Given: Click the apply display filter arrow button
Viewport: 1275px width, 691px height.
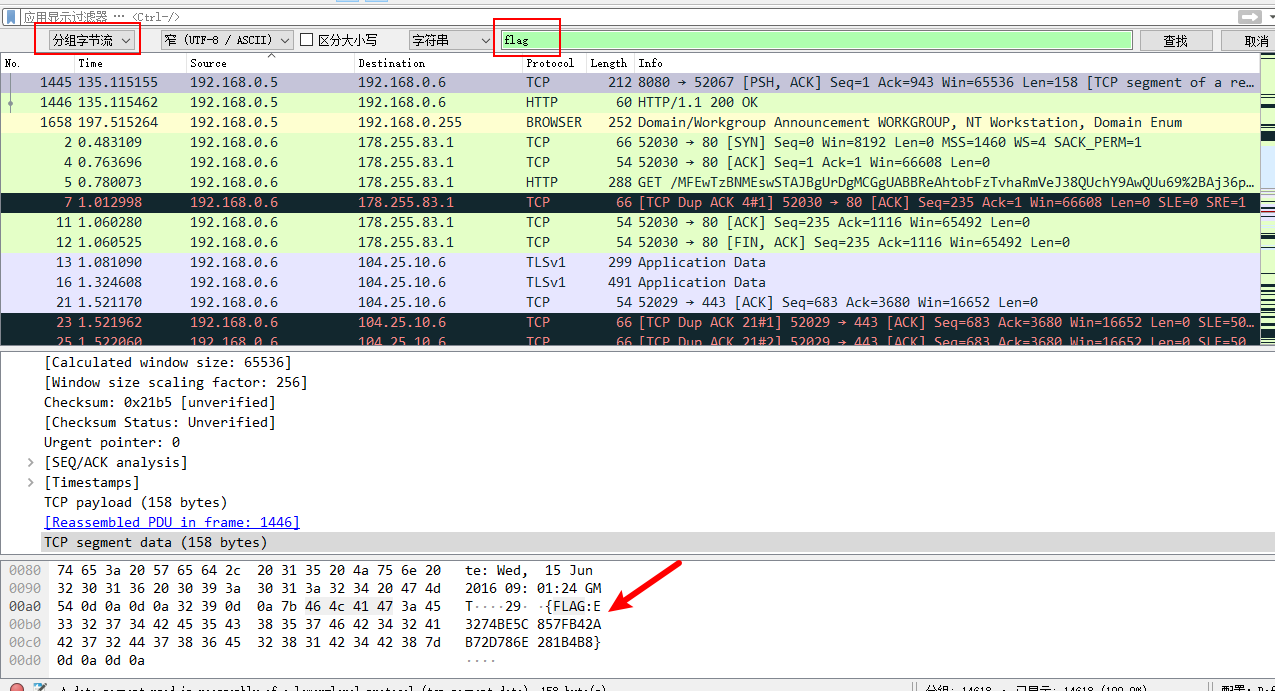Looking at the screenshot, I should (1249, 17).
